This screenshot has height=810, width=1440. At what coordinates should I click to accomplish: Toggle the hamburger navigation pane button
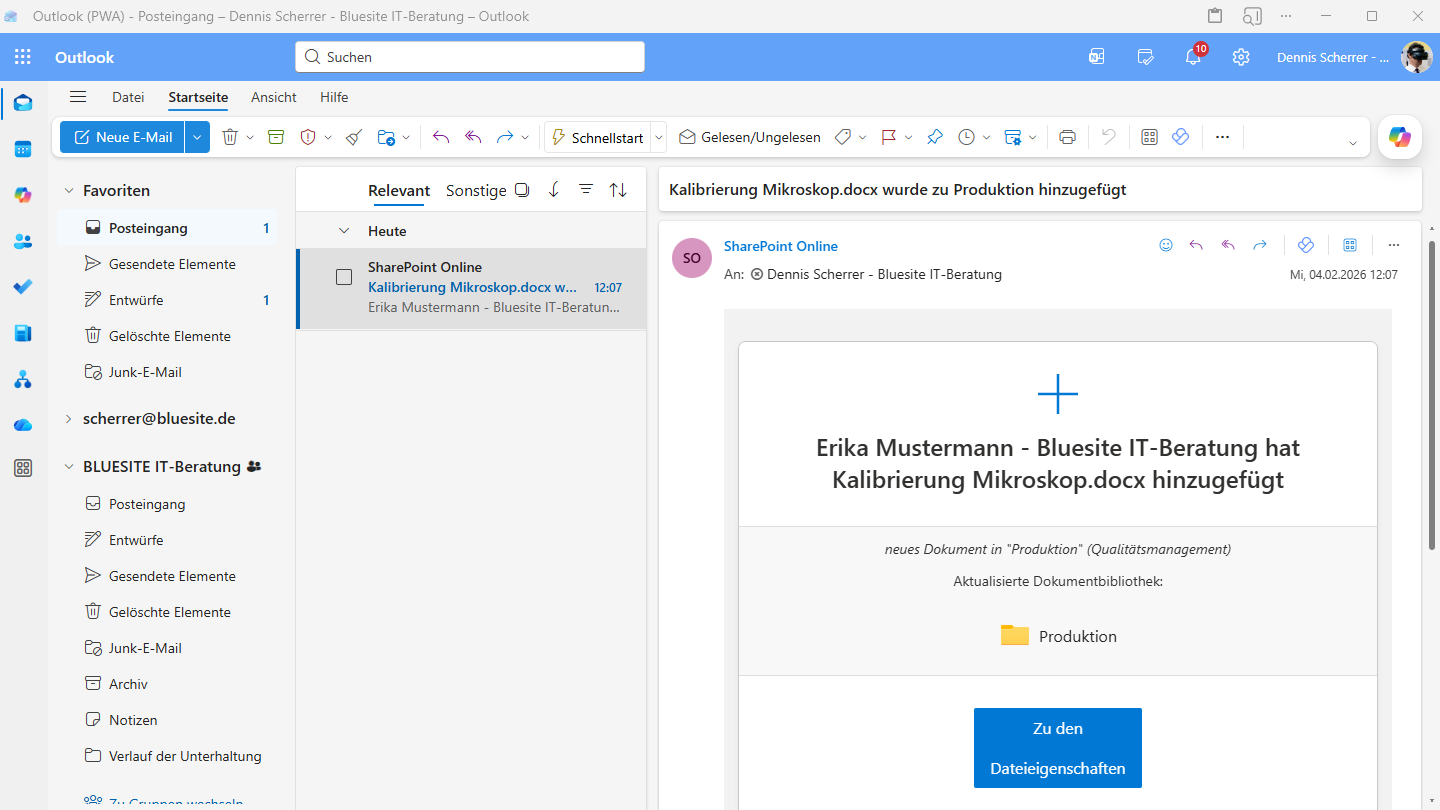point(78,97)
